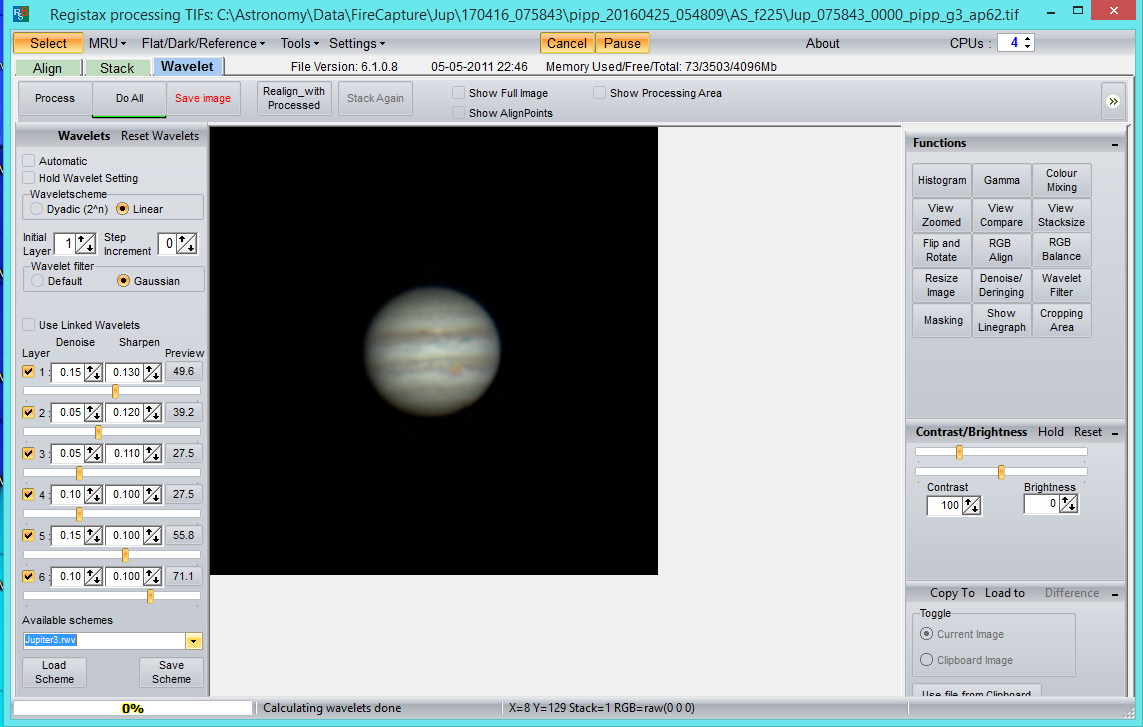Adjust Initial Layer spinner arrows
Screen dimensions: 1143x727
pos(85,244)
